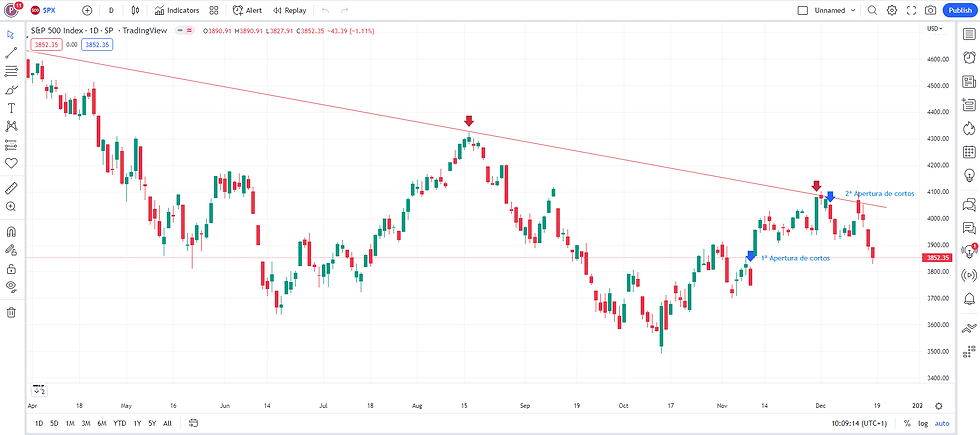Create a new Alert
980x435 pixels.
(x=248, y=11)
